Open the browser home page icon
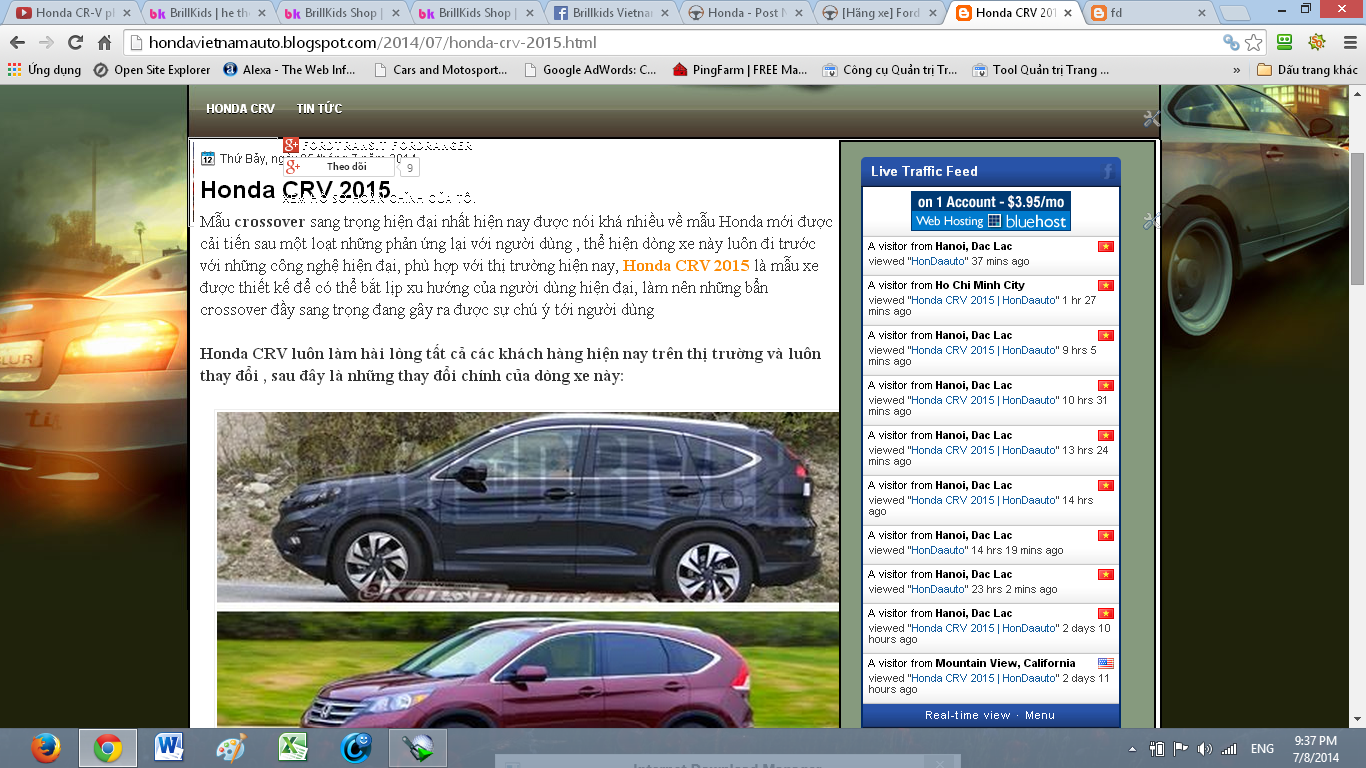 [104, 43]
